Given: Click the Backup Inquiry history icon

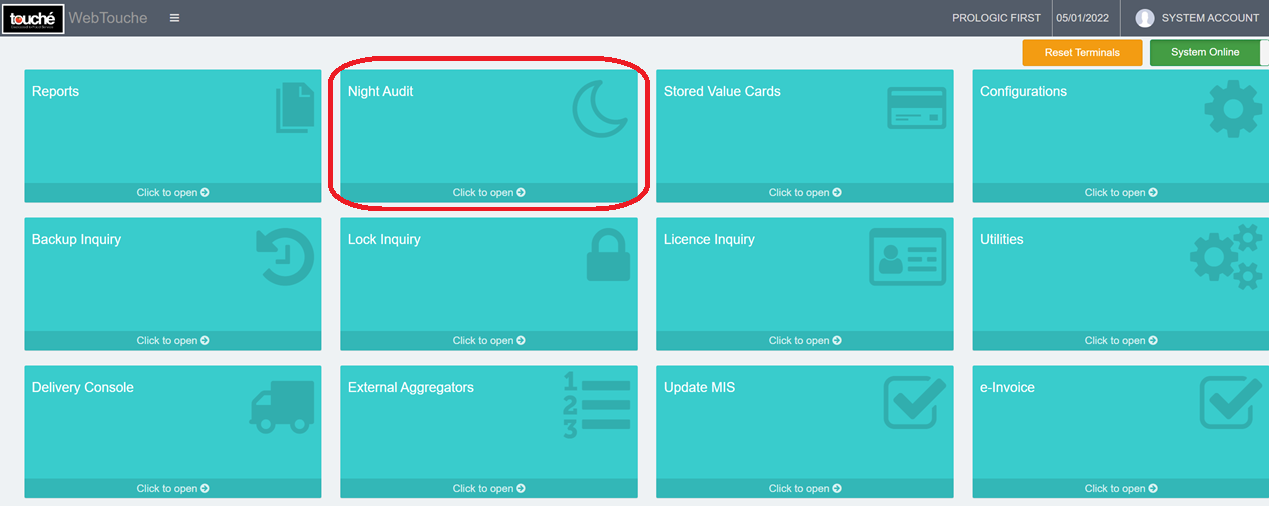Looking at the screenshot, I should [x=286, y=257].
